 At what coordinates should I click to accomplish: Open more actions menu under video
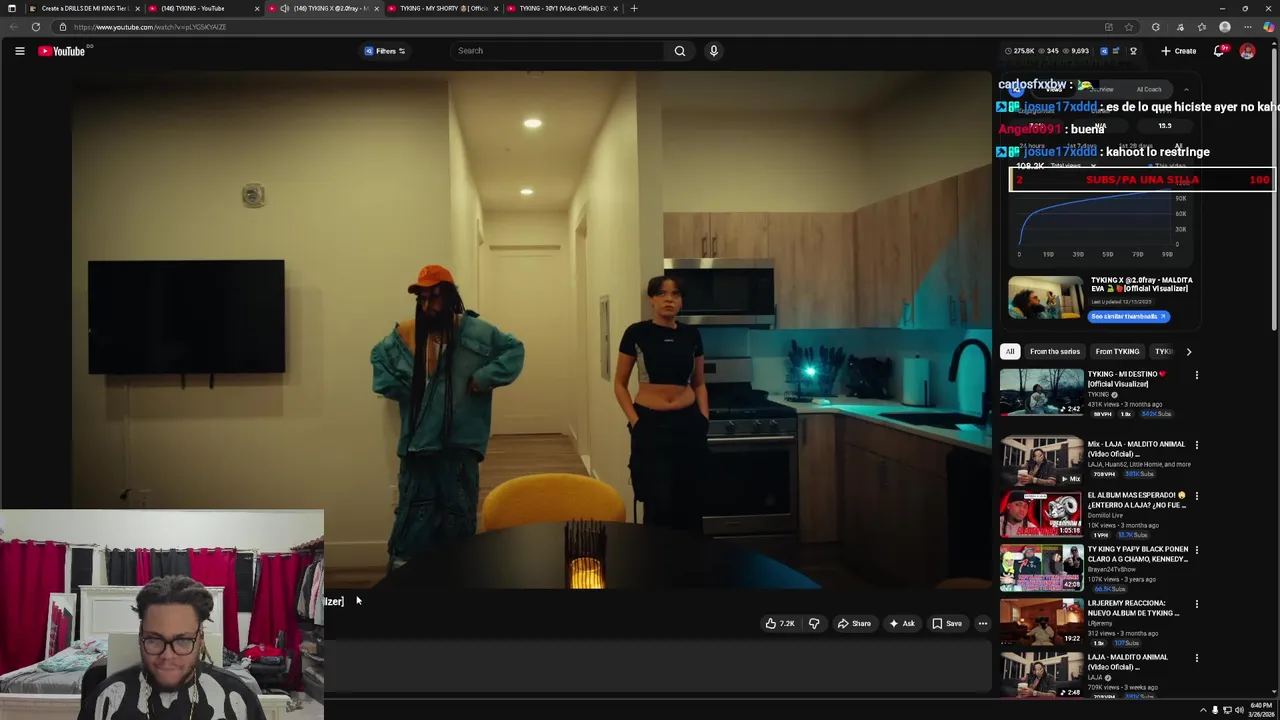point(983,624)
